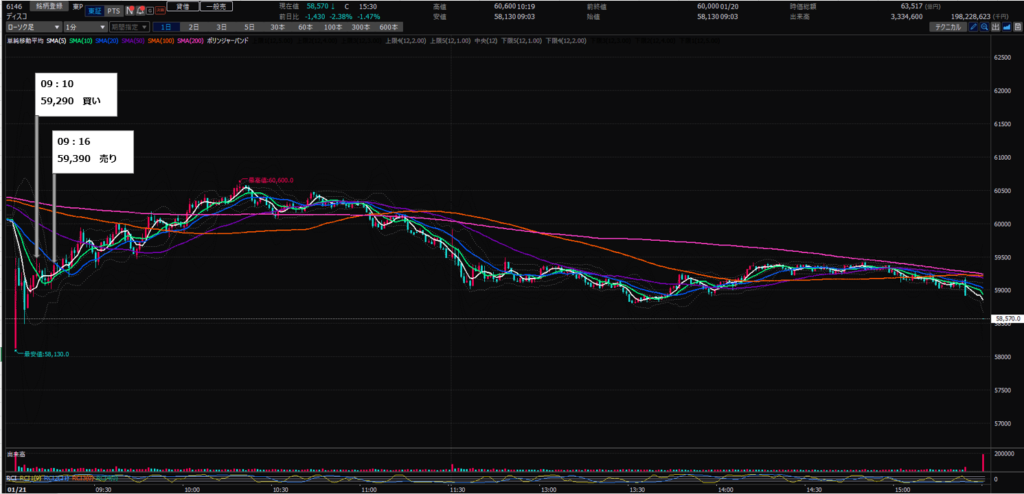Click the テクニカル button

945,27
